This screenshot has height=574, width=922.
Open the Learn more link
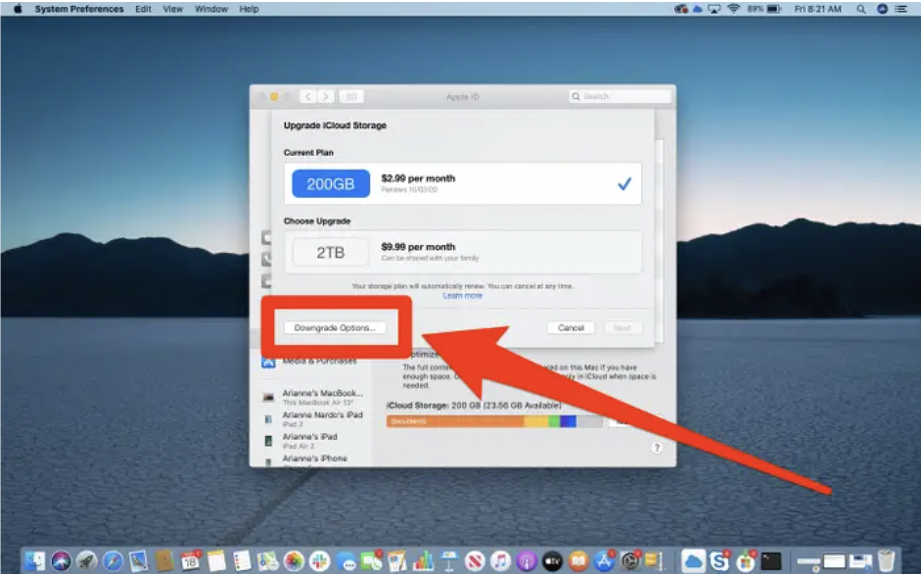click(x=462, y=296)
